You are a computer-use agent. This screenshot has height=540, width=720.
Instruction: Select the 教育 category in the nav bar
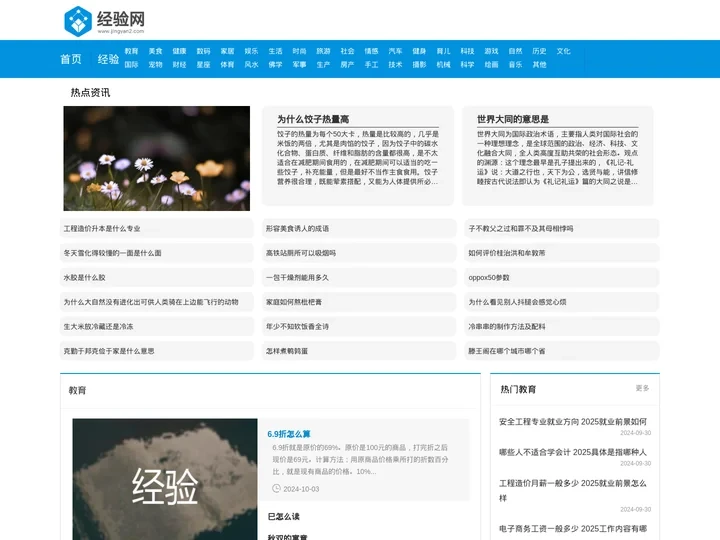(x=131, y=51)
